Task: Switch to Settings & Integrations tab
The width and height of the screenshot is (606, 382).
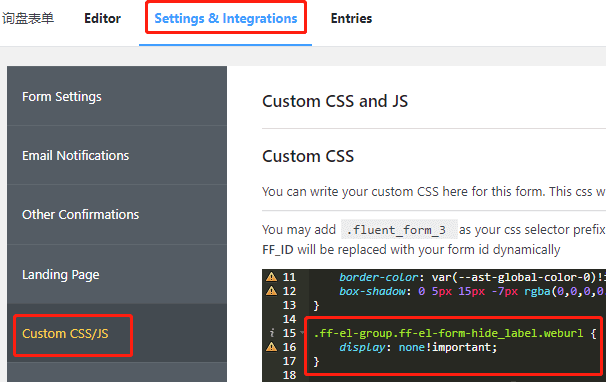Action: [x=226, y=19]
